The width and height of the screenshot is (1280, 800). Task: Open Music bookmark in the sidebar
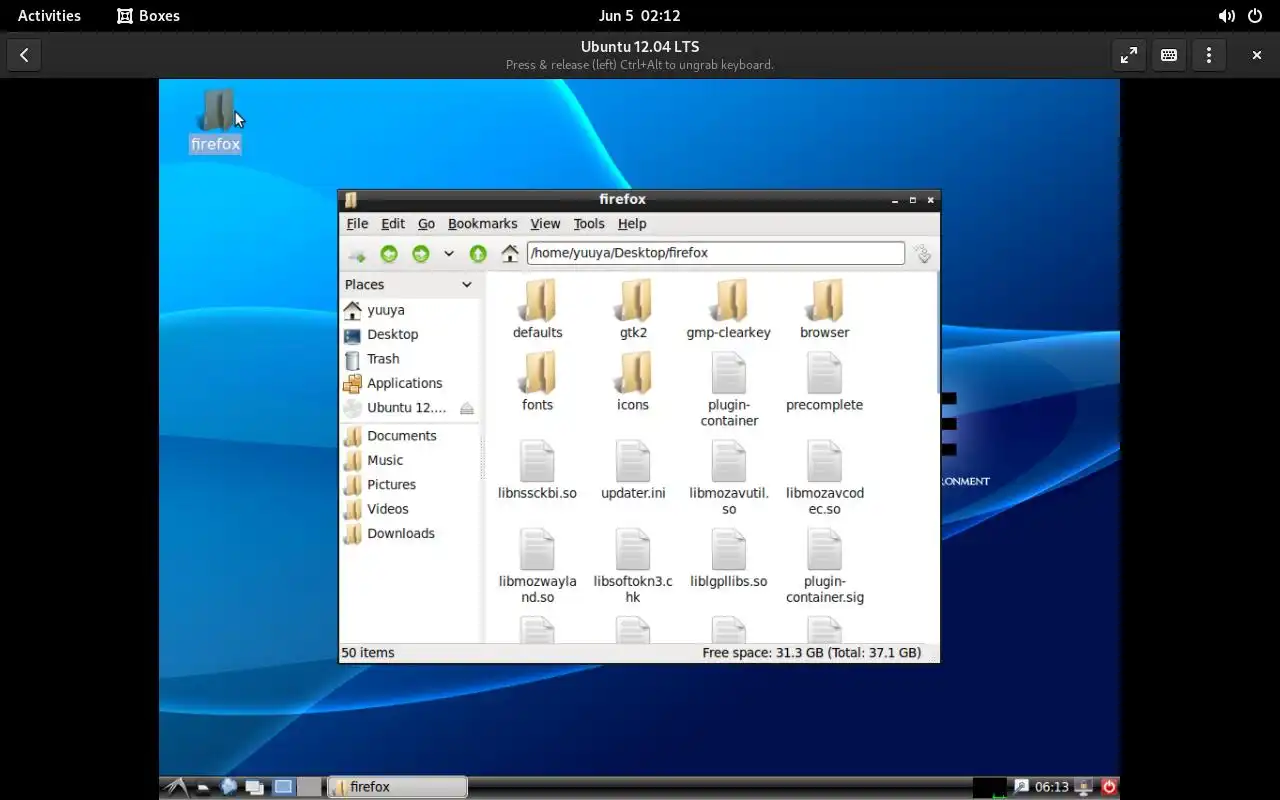[410, 460]
